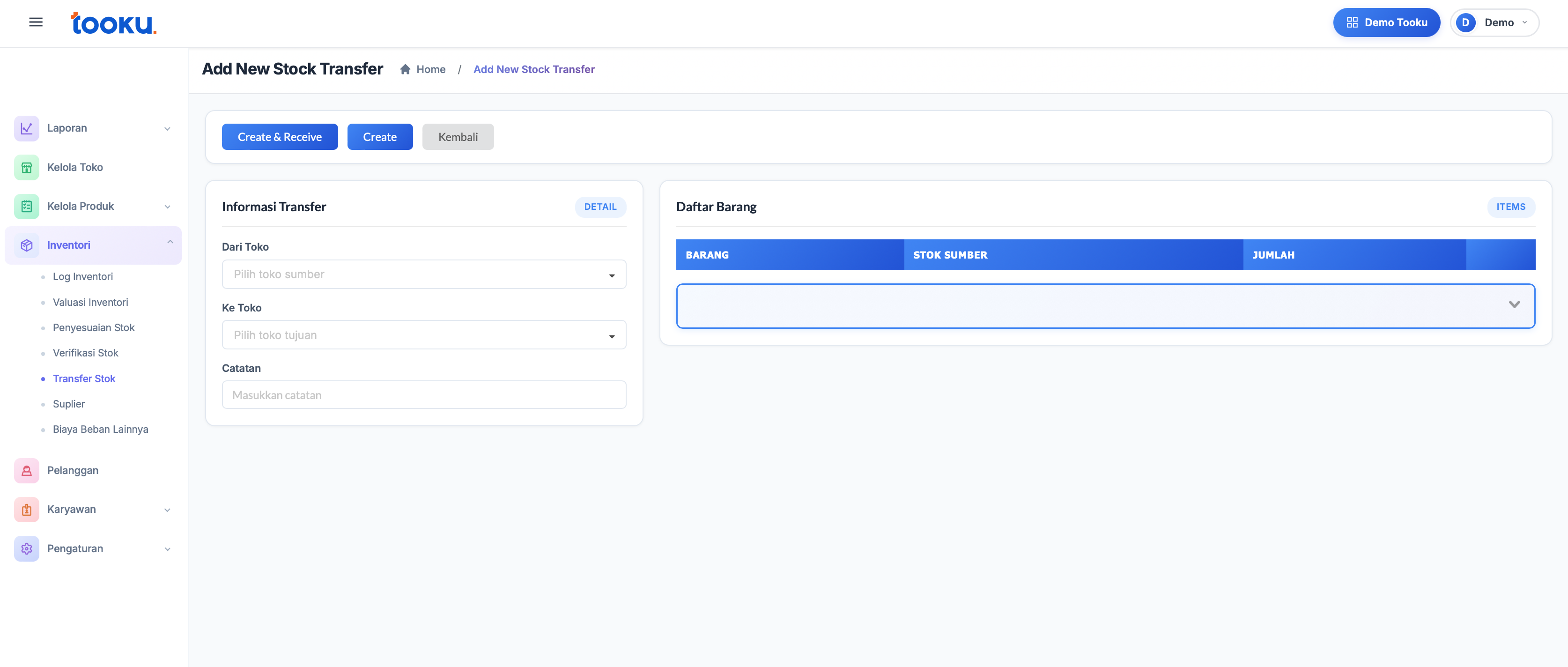1568x667 pixels.
Task: Click the Laporan chart icon
Action: point(26,128)
